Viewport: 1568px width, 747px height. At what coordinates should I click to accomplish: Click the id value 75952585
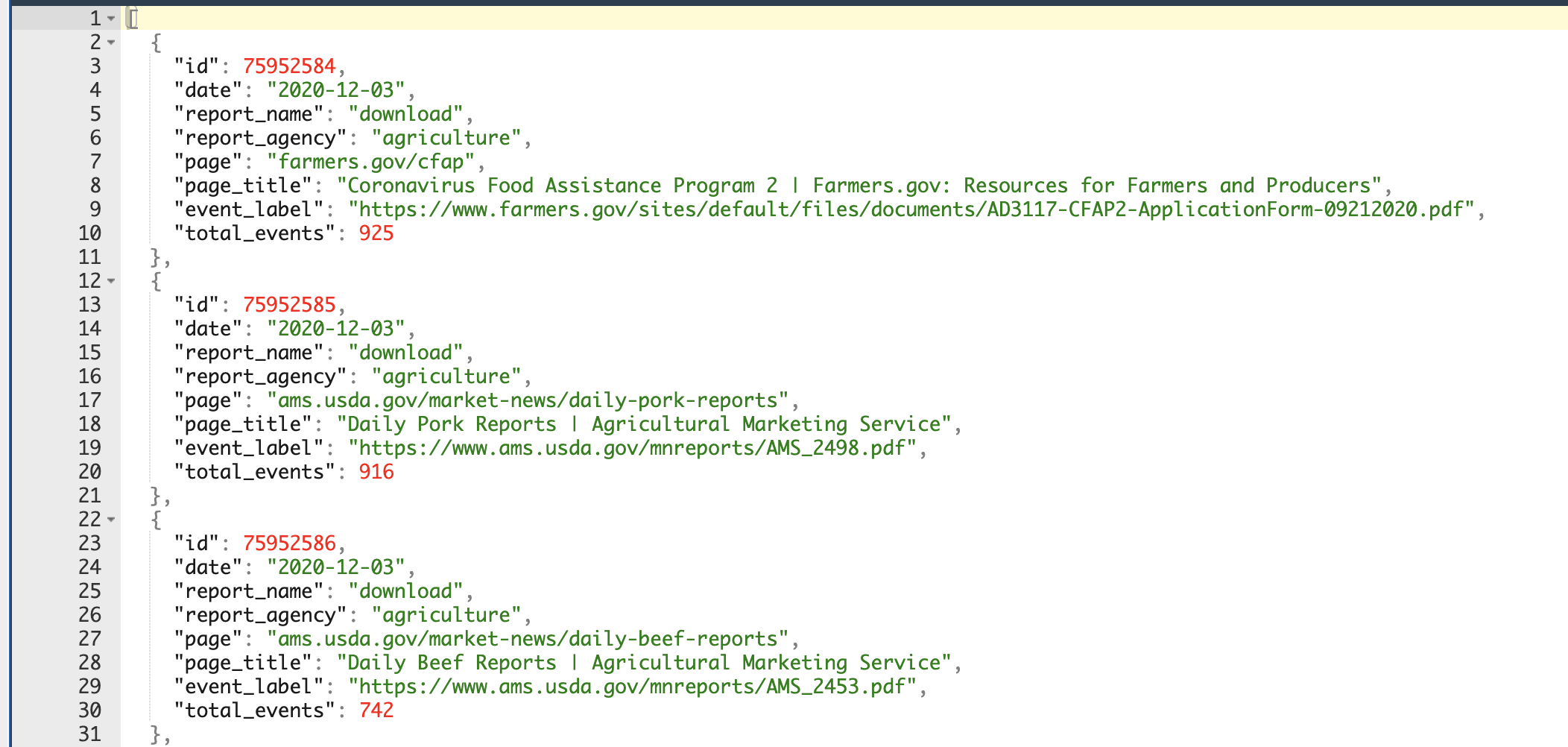click(289, 305)
